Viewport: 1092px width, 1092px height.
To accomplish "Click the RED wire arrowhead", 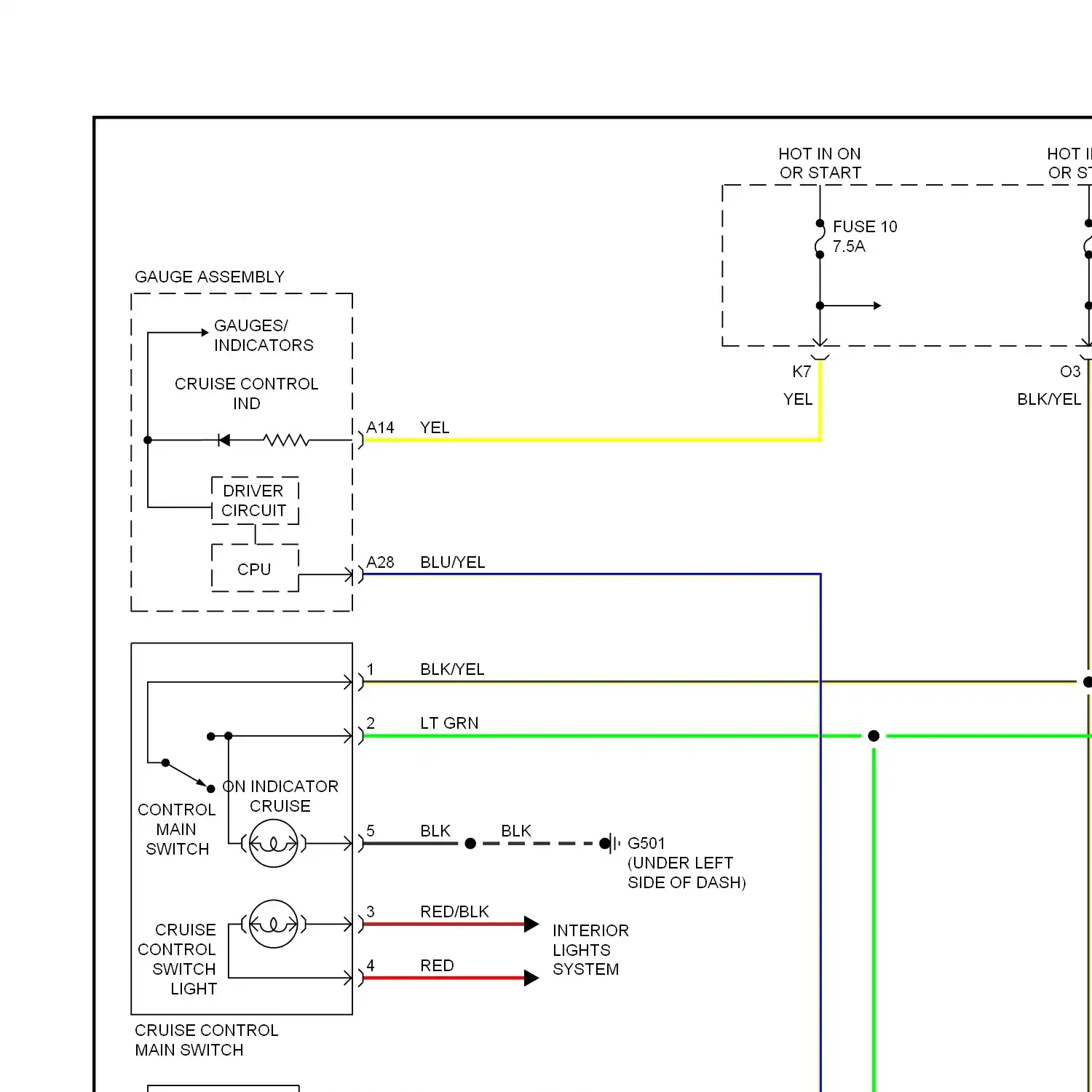I will pyautogui.click(x=531, y=978).
